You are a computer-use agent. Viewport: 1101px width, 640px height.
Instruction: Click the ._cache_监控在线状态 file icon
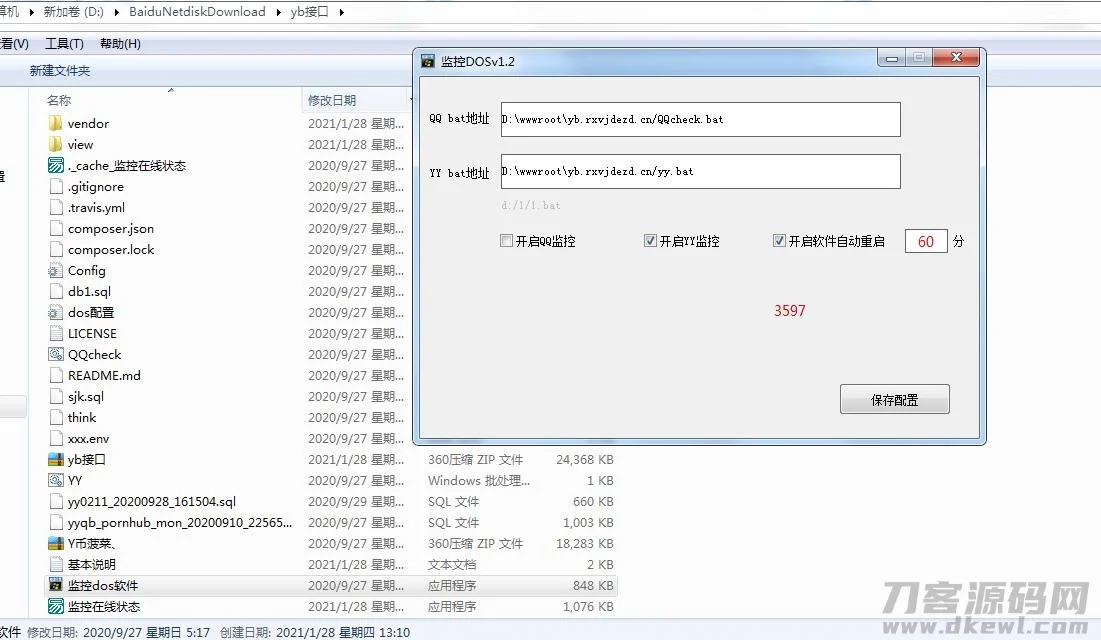point(56,165)
